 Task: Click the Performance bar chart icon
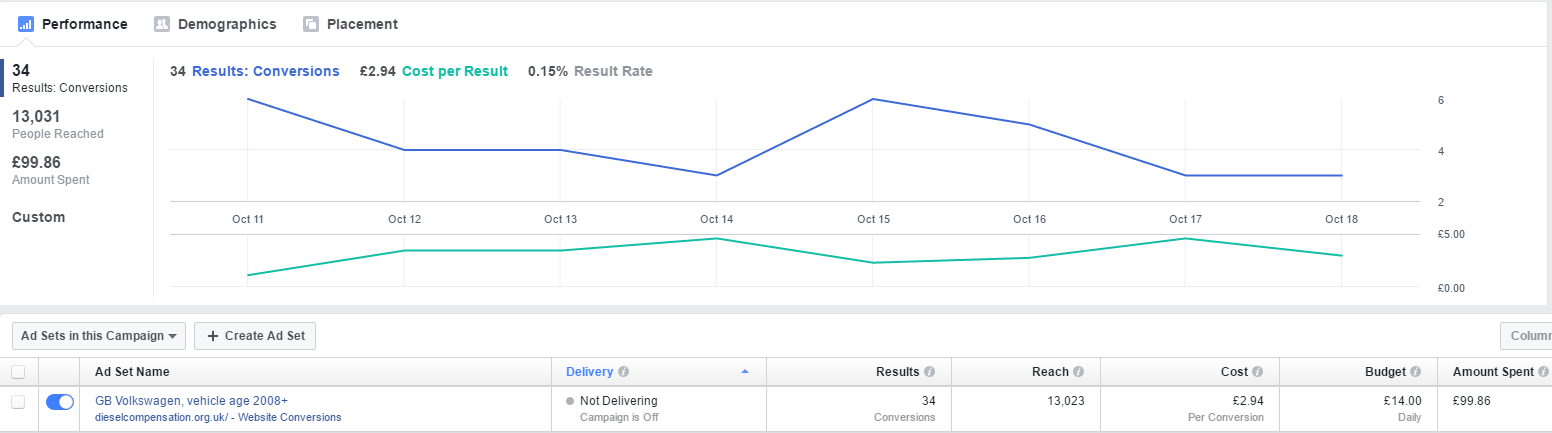[x=27, y=23]
